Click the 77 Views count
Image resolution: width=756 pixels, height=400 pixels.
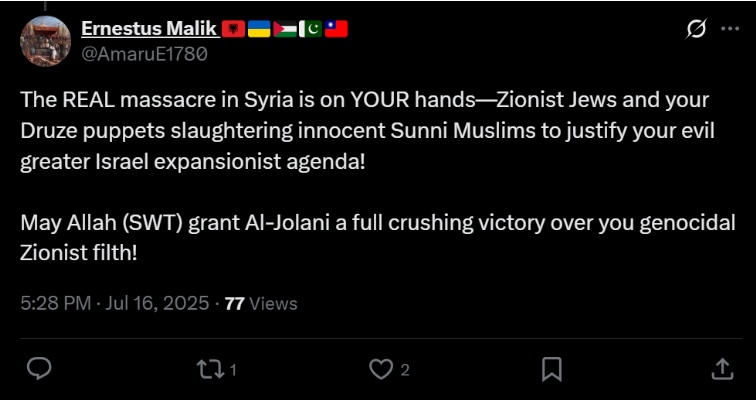(x=261, y=303)
